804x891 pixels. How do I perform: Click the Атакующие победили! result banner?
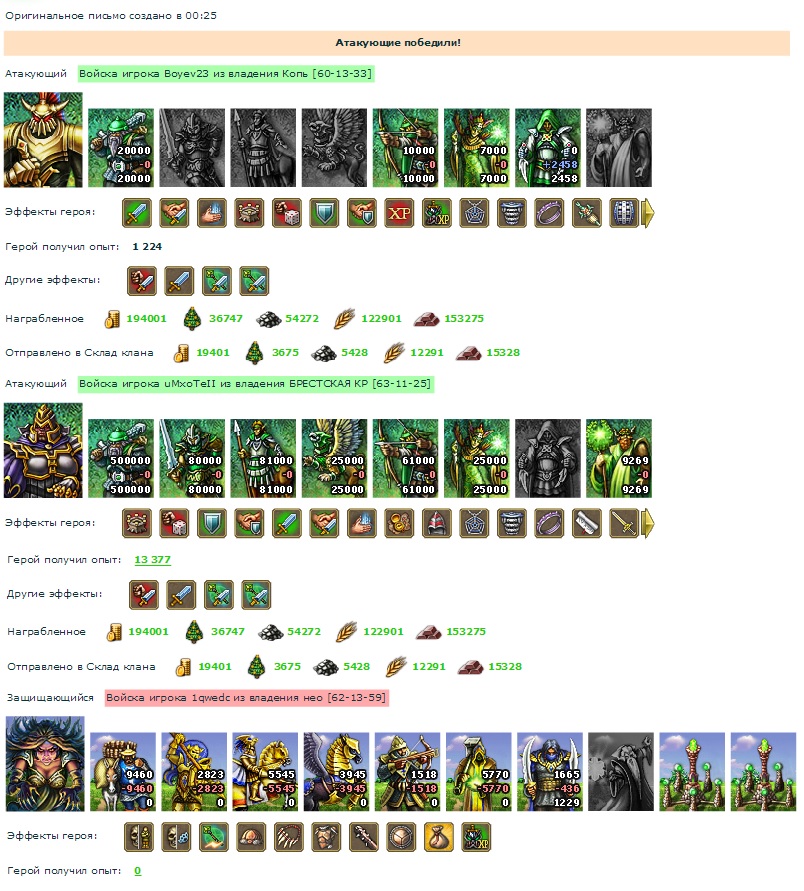coord(397,43)
